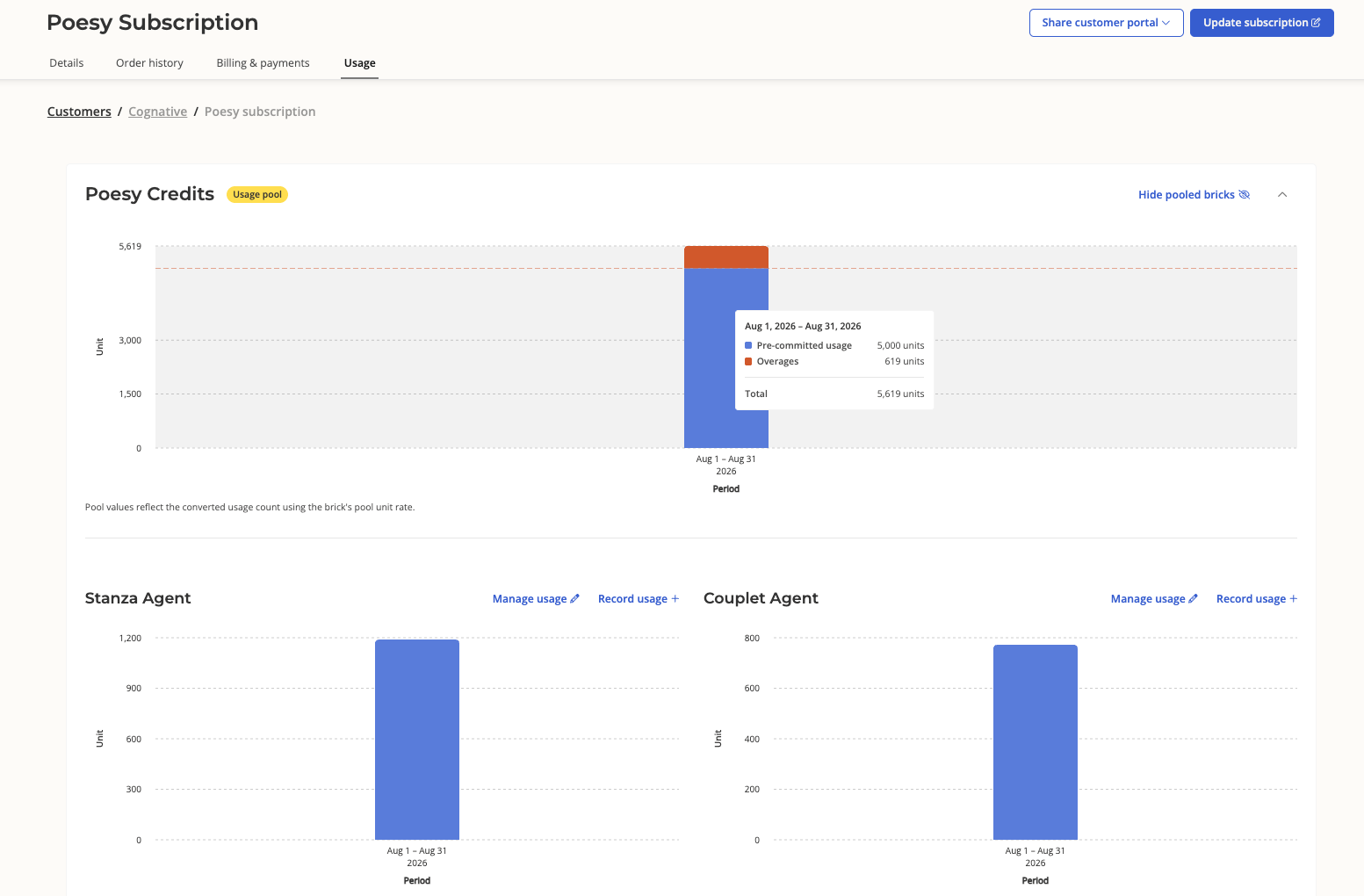Image resolution: width=1364 pixels, height=896 pixels.
Task: Click the tooltip value '619 units'
Action: point(904,362)
